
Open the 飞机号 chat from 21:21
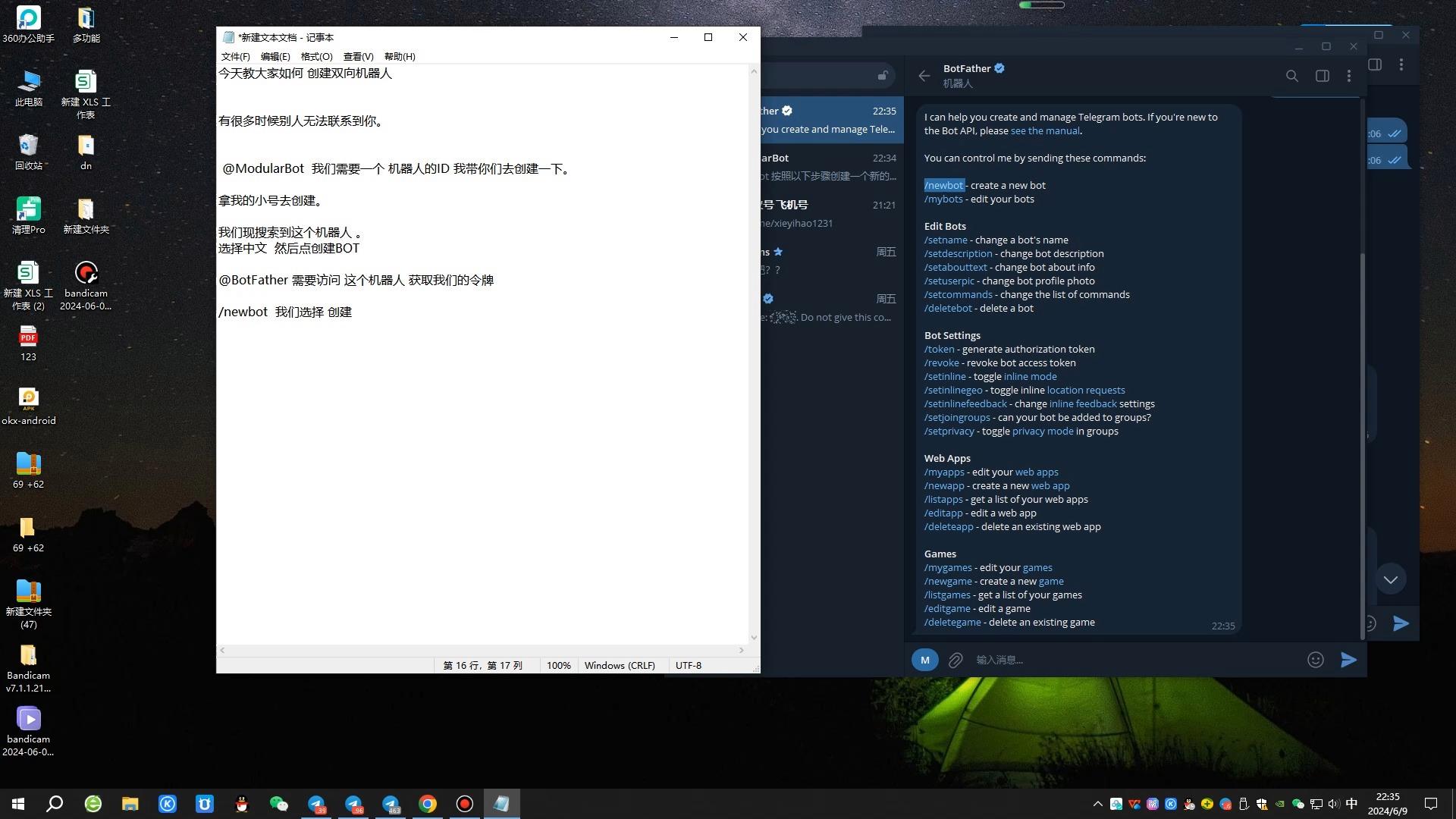(x=832, y=214)
